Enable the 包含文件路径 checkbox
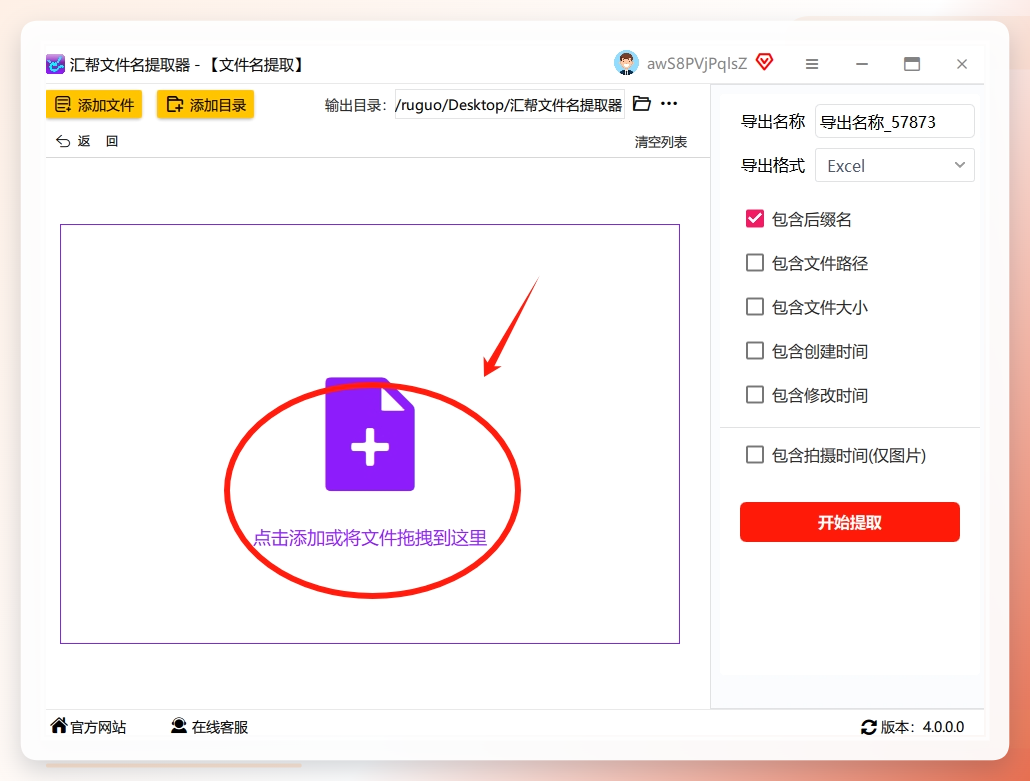The image size is (1030, 781). tap(755, 263)
